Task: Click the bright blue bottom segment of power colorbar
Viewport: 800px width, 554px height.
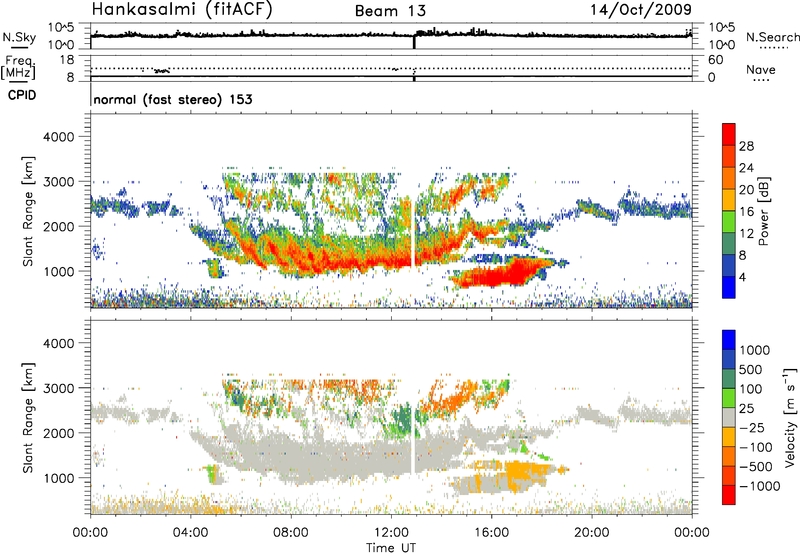Action: (729, 287)
